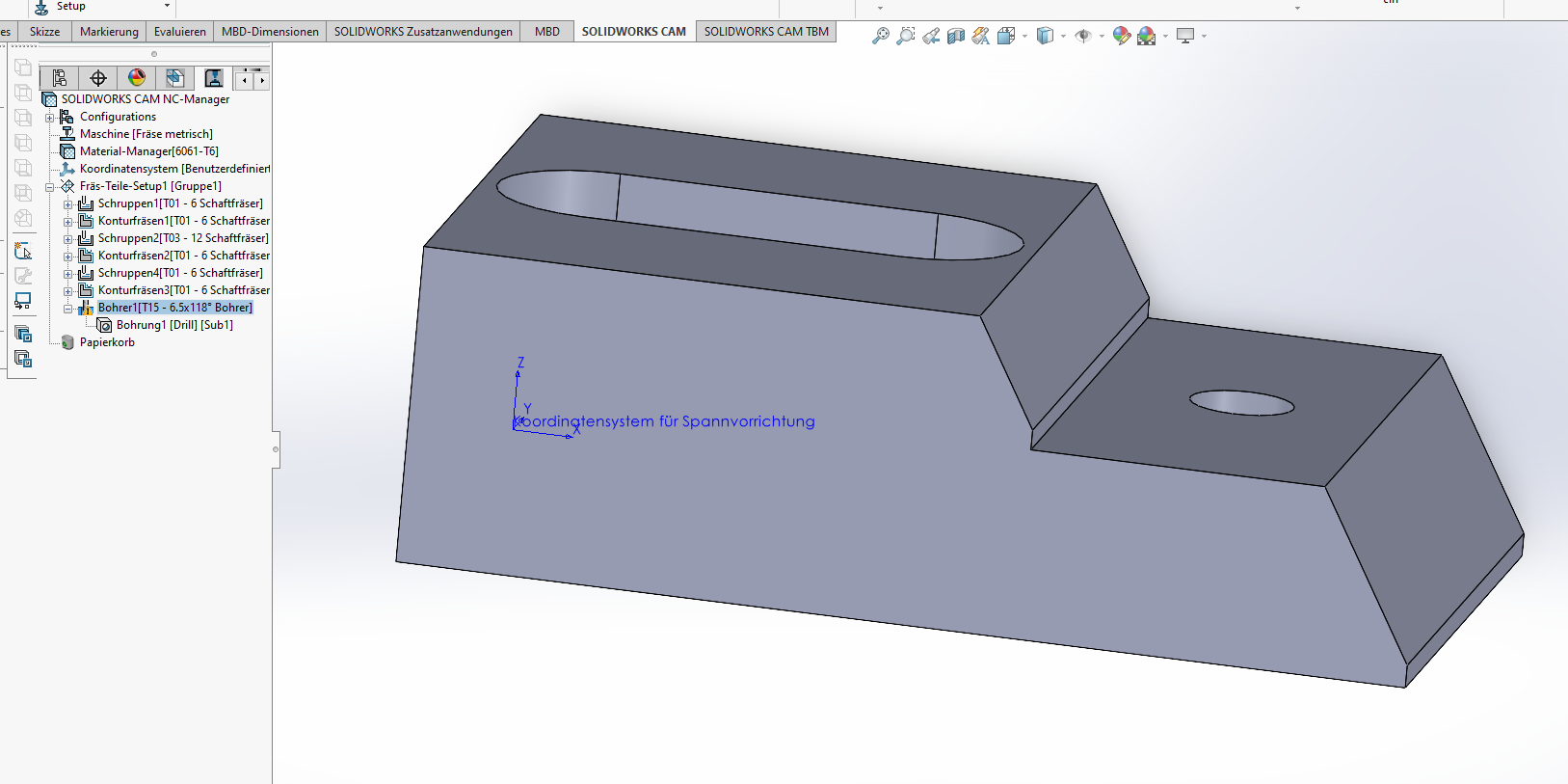Viewport: 1568px width, 784px height.
Task: Toggle the Section View tool
Action: [x=956, y=37]
